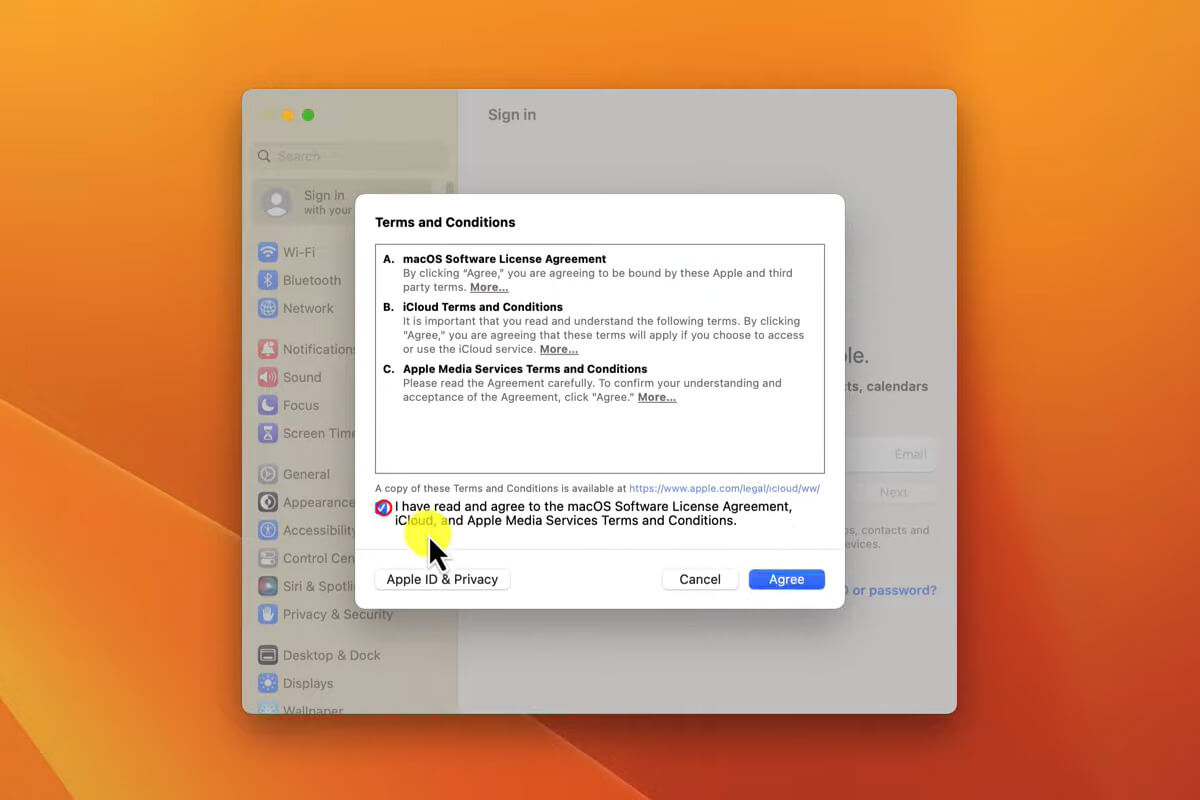Viewport: 1200px width, 800px height.
Task: Open the Privacy & Security sidebar item
Action: 337,614
